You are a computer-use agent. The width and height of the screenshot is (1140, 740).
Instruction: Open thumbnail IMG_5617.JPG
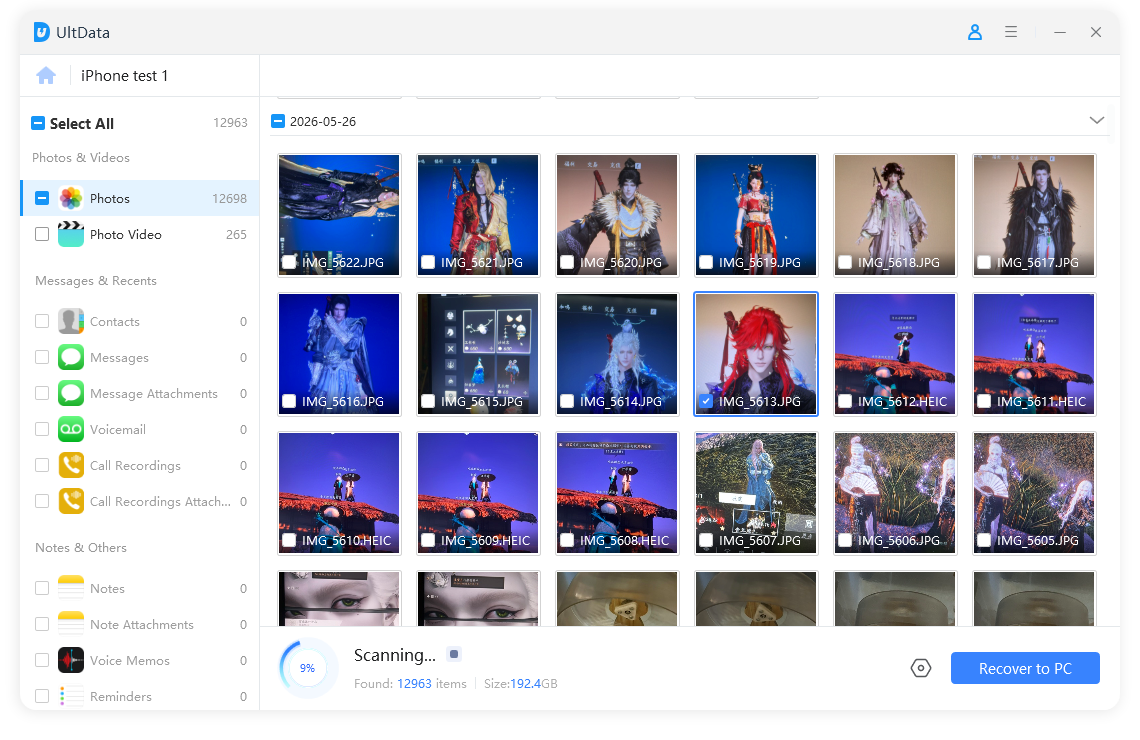pyautogui.click(x=1034, y=214)
